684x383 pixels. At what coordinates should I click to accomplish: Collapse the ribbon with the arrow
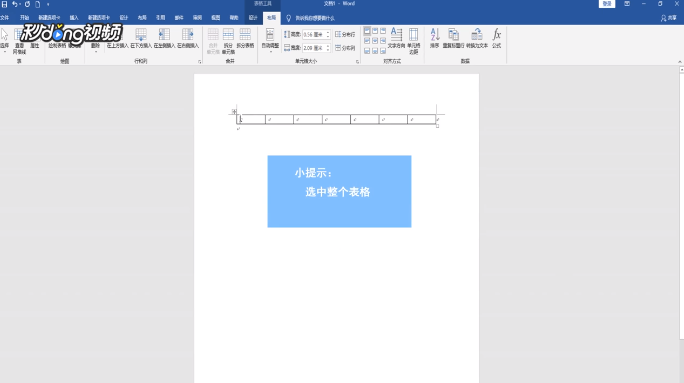(x=680, y=62)
